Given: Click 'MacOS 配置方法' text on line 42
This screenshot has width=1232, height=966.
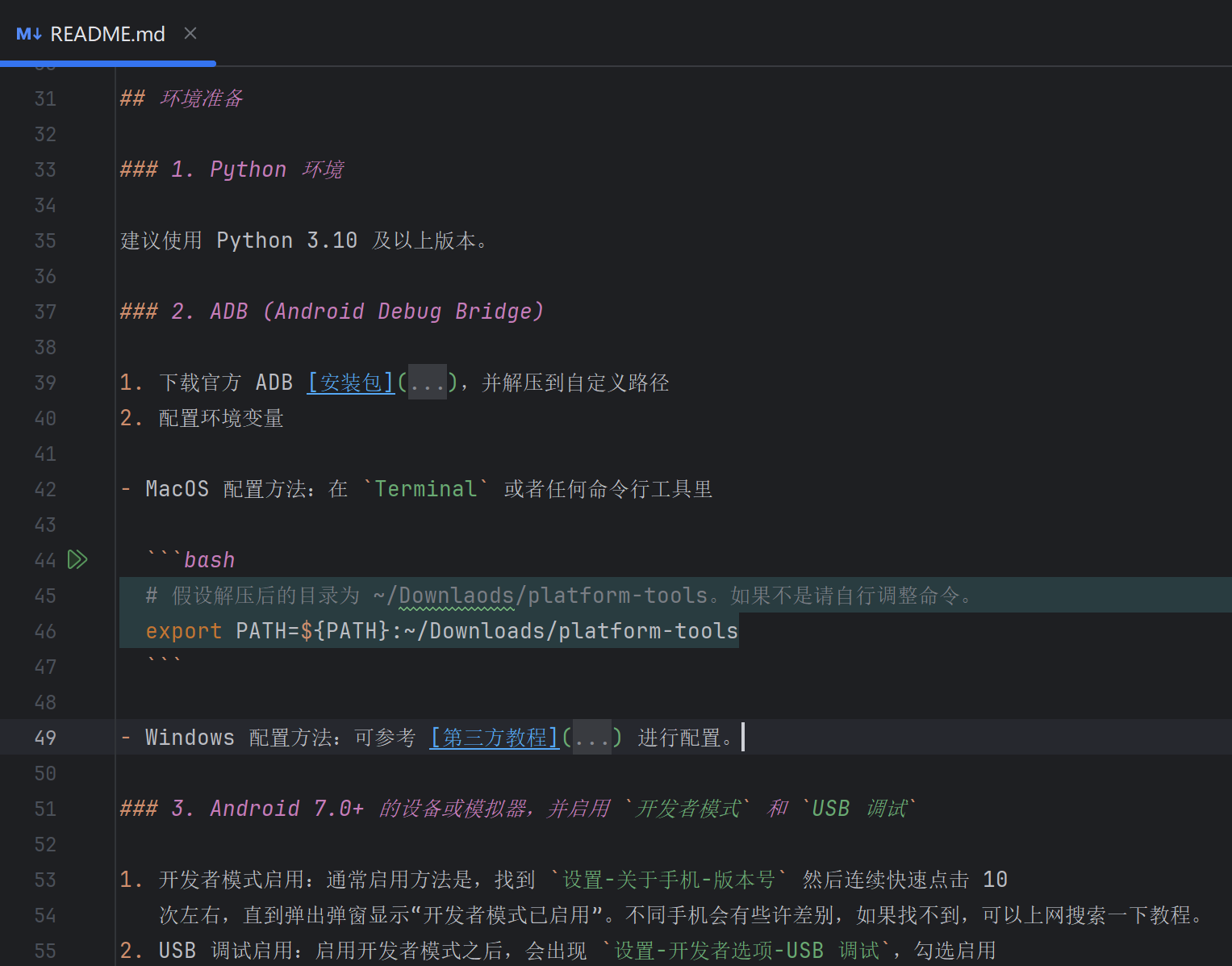Looking at the screenshot, I should tap(225, 489).
